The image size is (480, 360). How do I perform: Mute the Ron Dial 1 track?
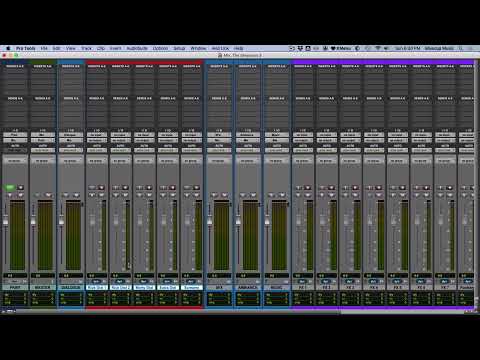tap(101, 195)
